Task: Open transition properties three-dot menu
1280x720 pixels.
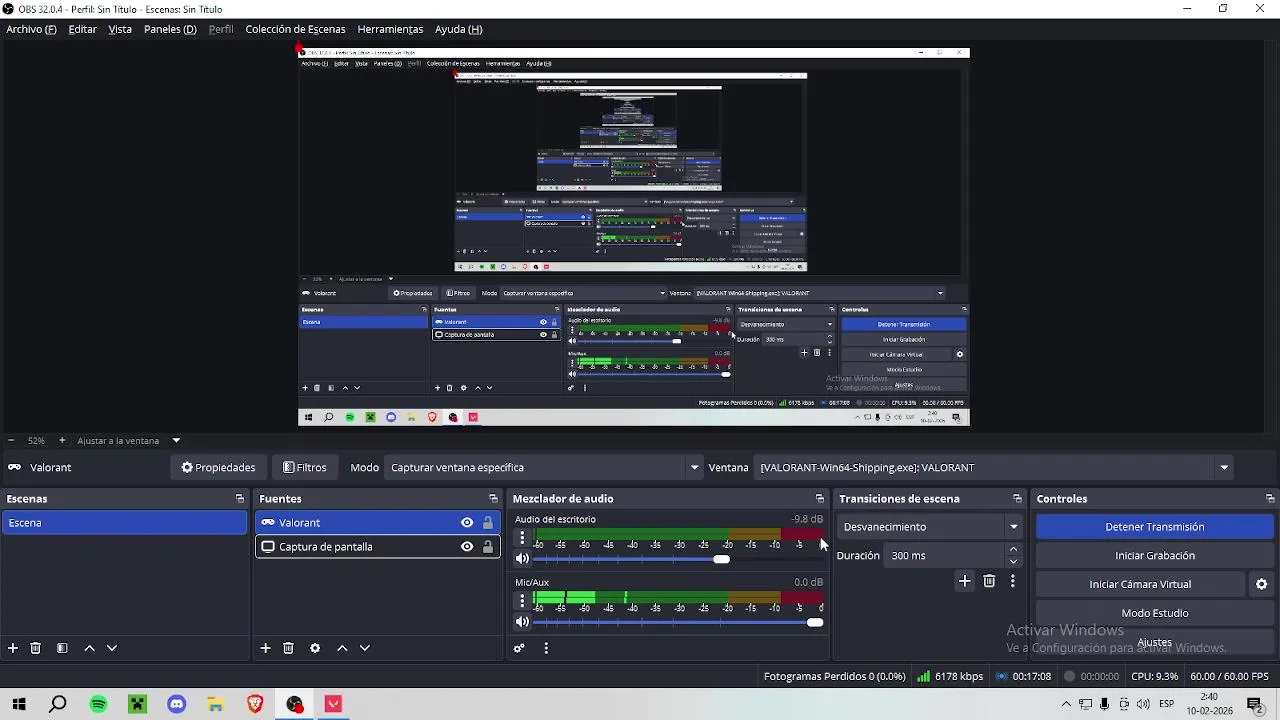Action: point(1013,581)
